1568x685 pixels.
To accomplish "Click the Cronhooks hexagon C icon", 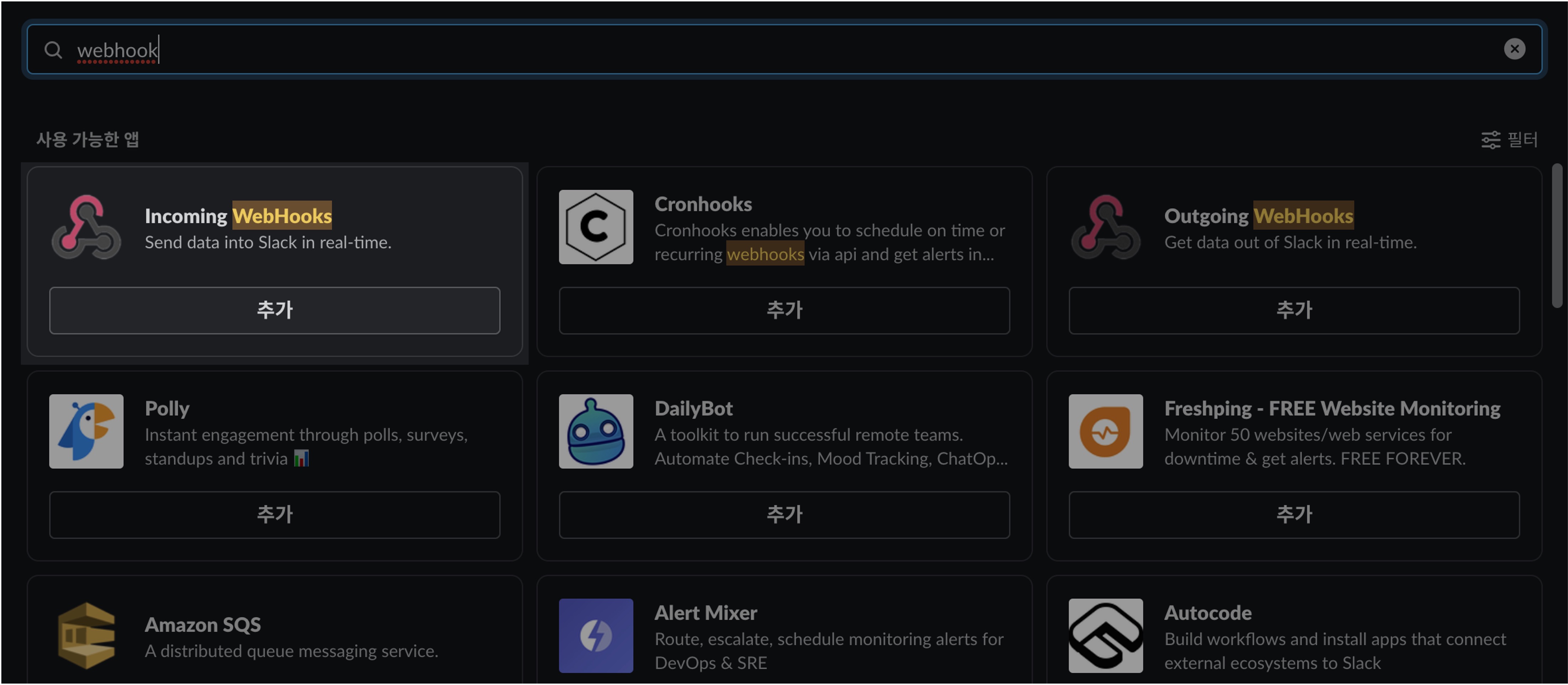I will [x=596, y=227].
